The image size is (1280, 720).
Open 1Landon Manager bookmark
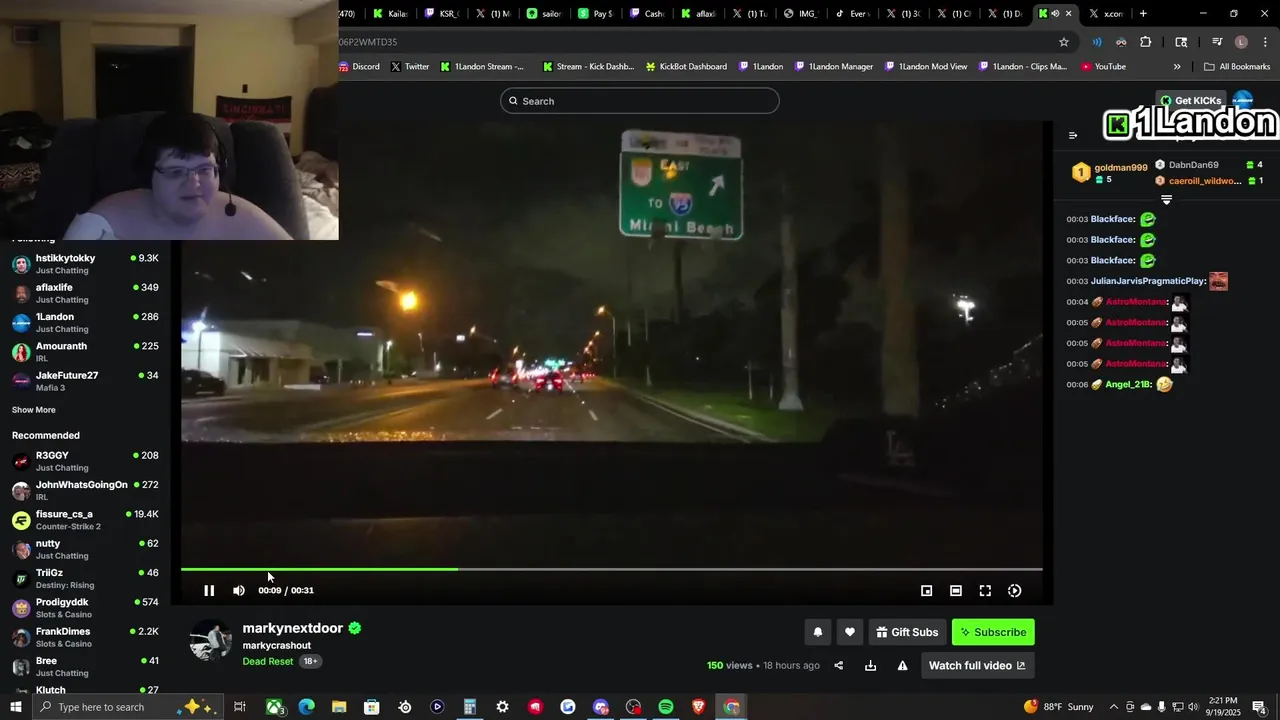point(834,67)
